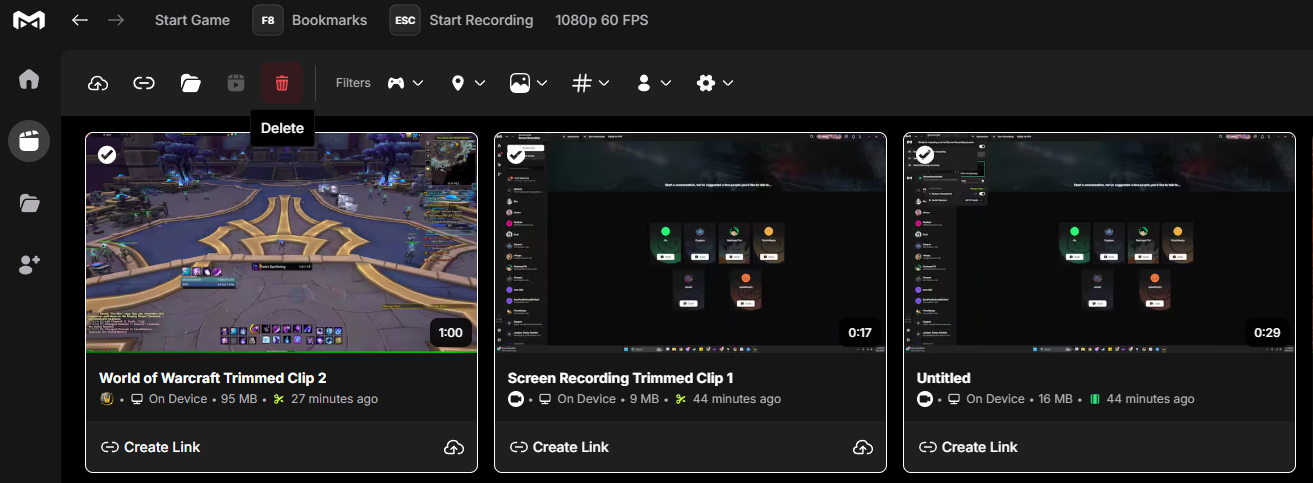Image resolution: width=1313 pixels, height=483 pixels.
Task: Select the Clips library sidebar icon
Action: pos(29,141)
